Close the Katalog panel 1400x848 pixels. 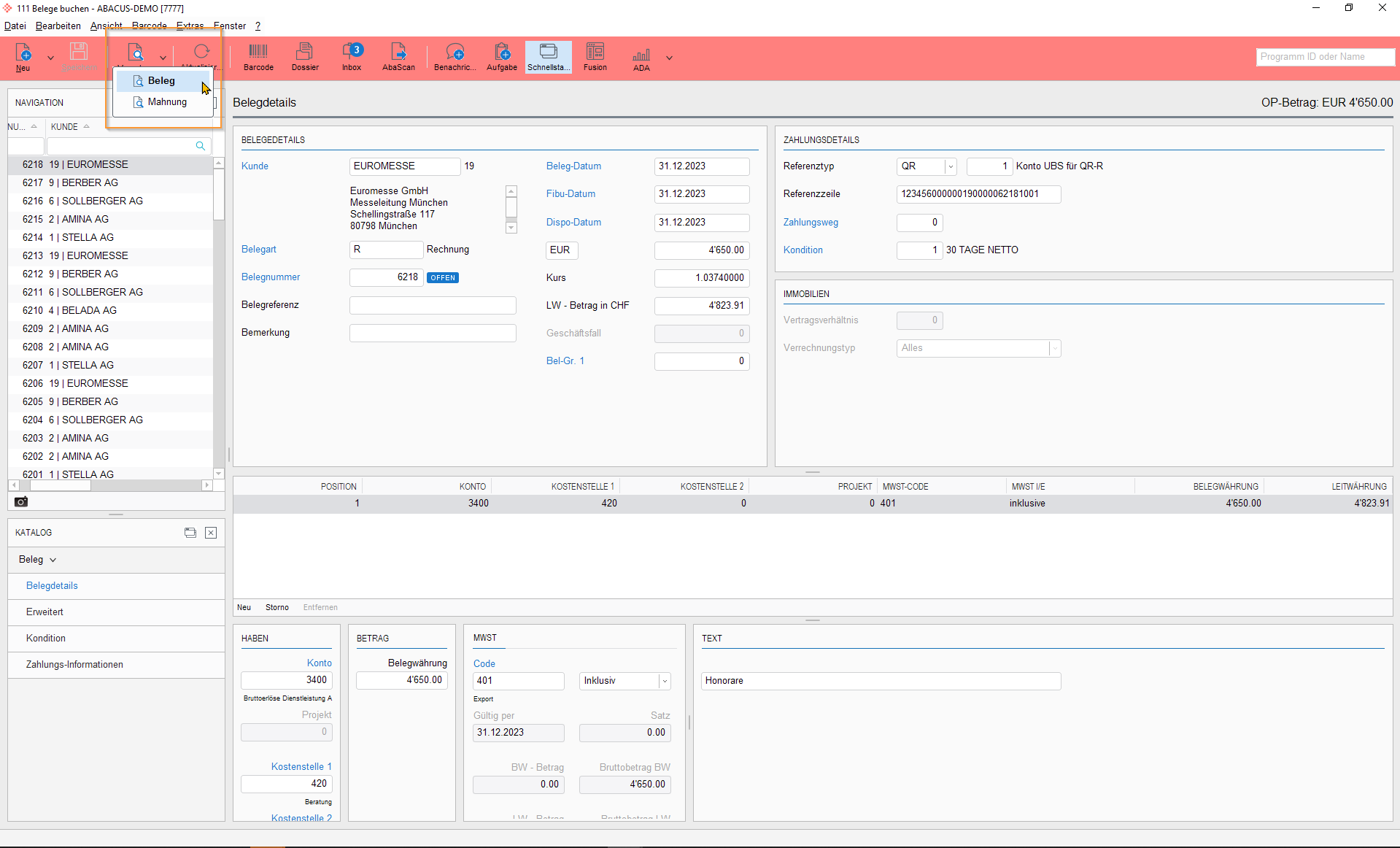click(x=211, y=533)
